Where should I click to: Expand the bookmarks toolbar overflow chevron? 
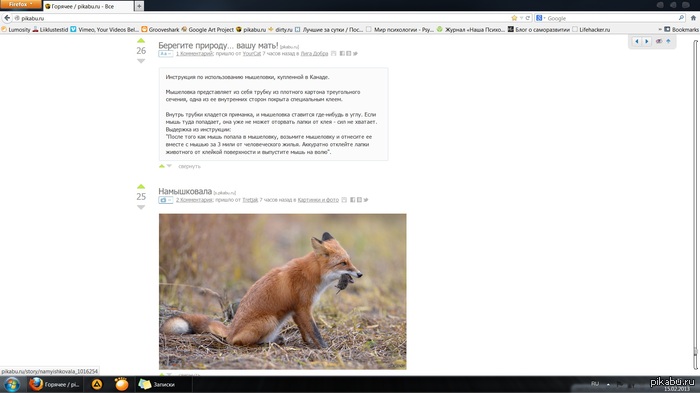(660, 29)
